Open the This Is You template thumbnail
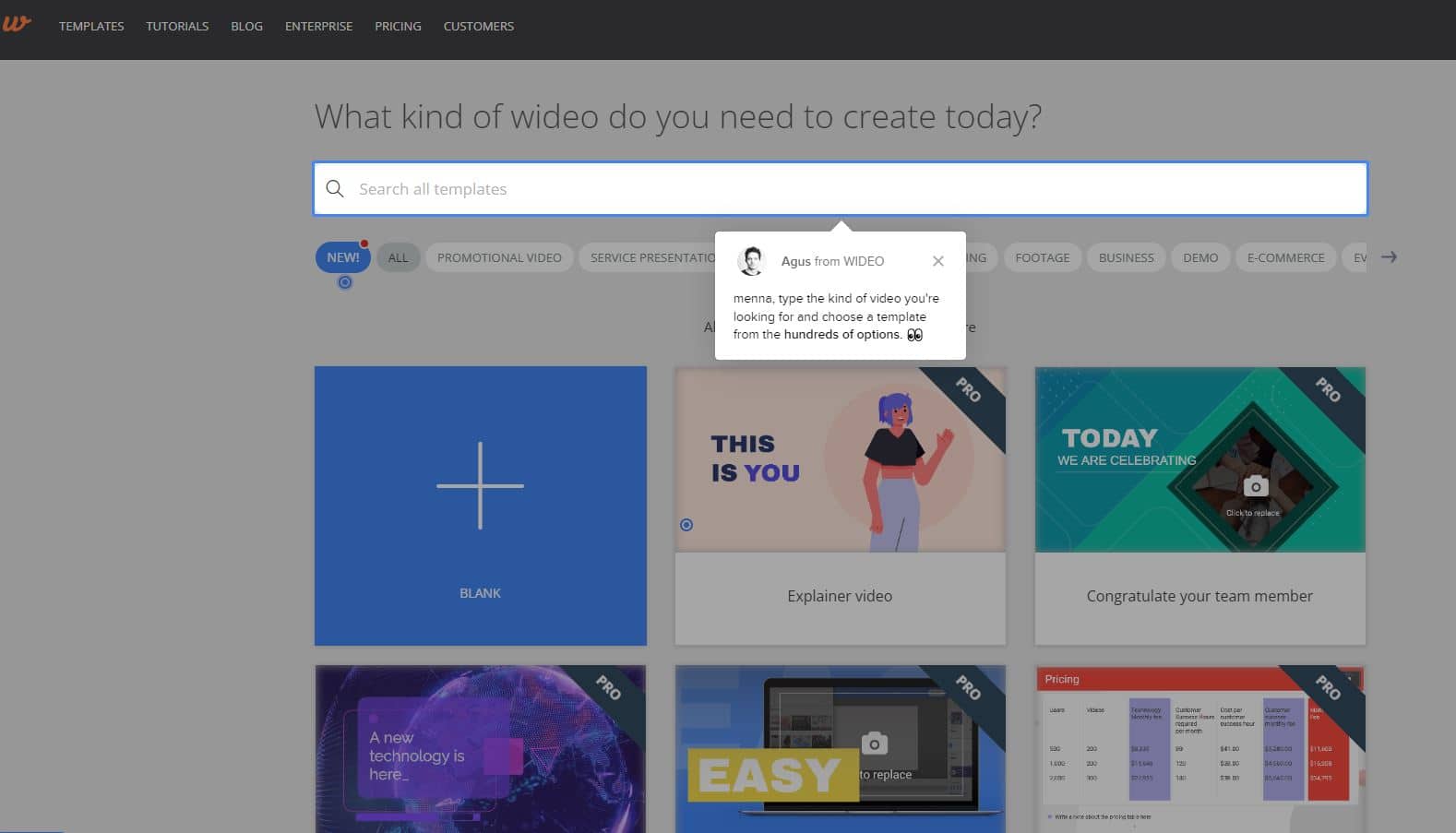 click(x=840, y=459)
